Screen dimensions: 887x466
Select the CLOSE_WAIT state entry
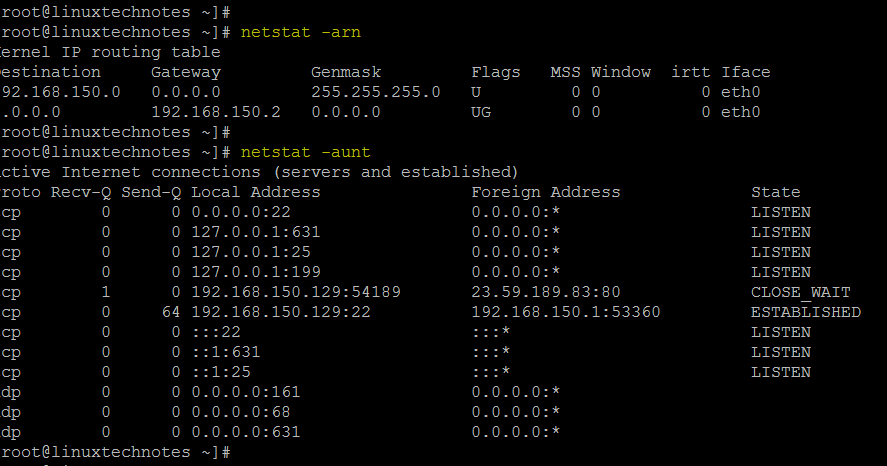800,292
